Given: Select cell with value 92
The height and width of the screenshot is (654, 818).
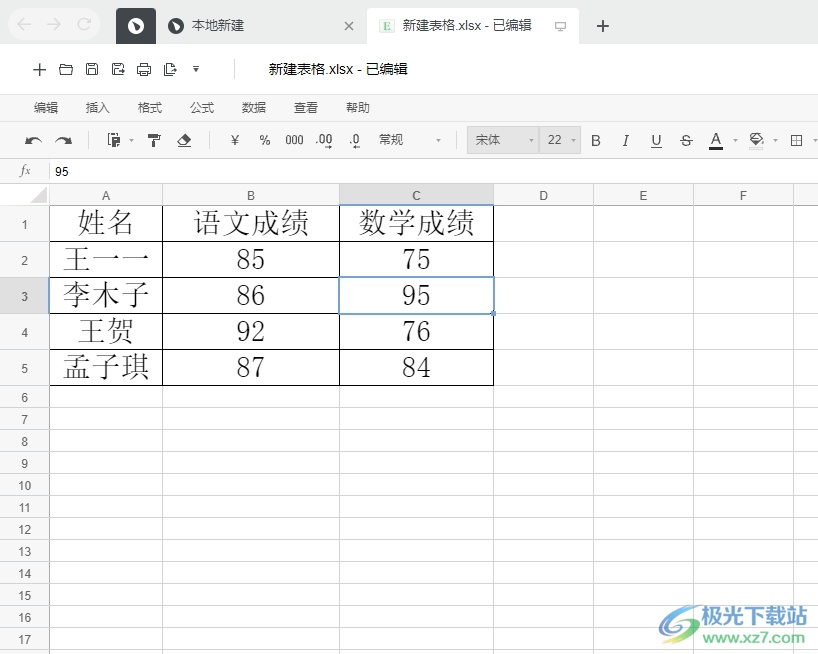Looking at the screenshot, I should point(251,332).
